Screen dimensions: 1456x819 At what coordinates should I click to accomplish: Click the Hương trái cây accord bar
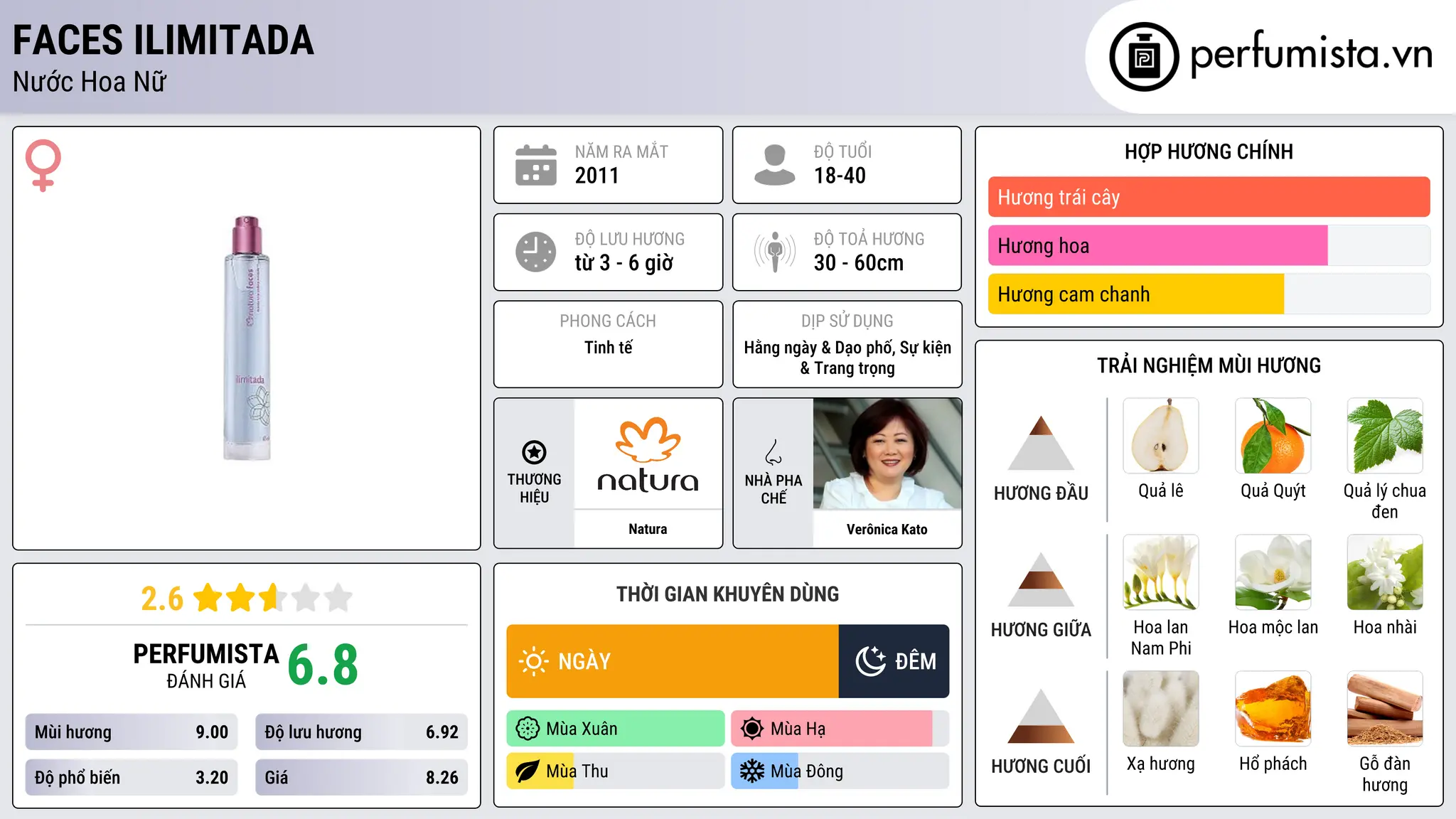point(1209,197)
